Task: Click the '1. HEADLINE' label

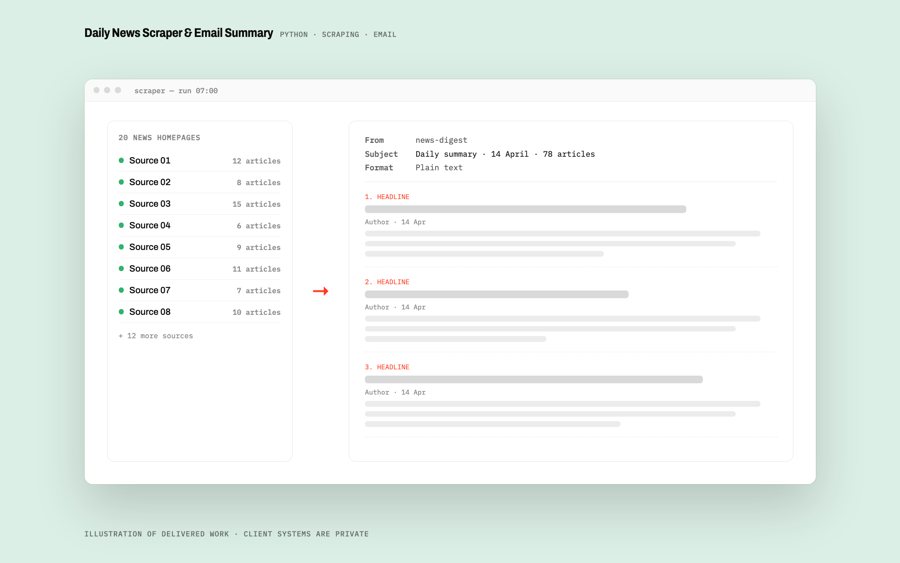Action: tap(387, 197)
